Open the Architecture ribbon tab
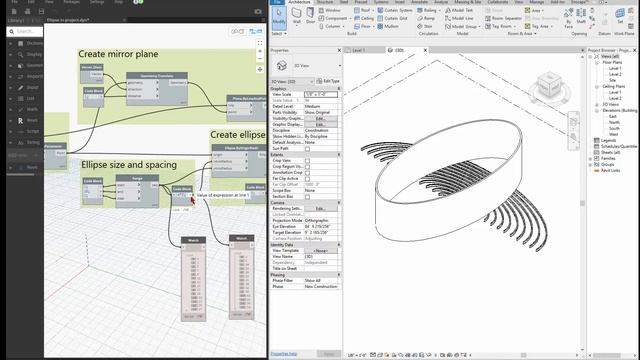This screenshot has height=360, width=640. coord(299,2)
